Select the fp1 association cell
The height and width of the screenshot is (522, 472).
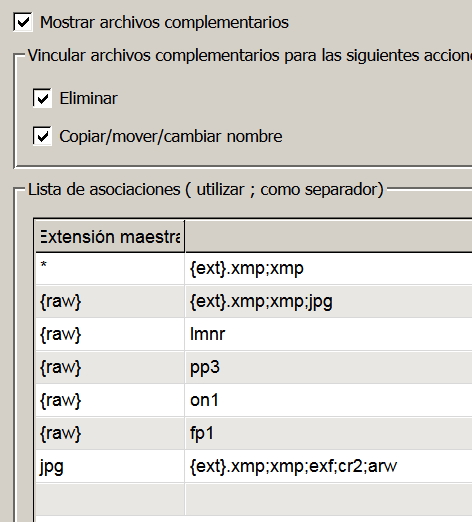[328, 433]
